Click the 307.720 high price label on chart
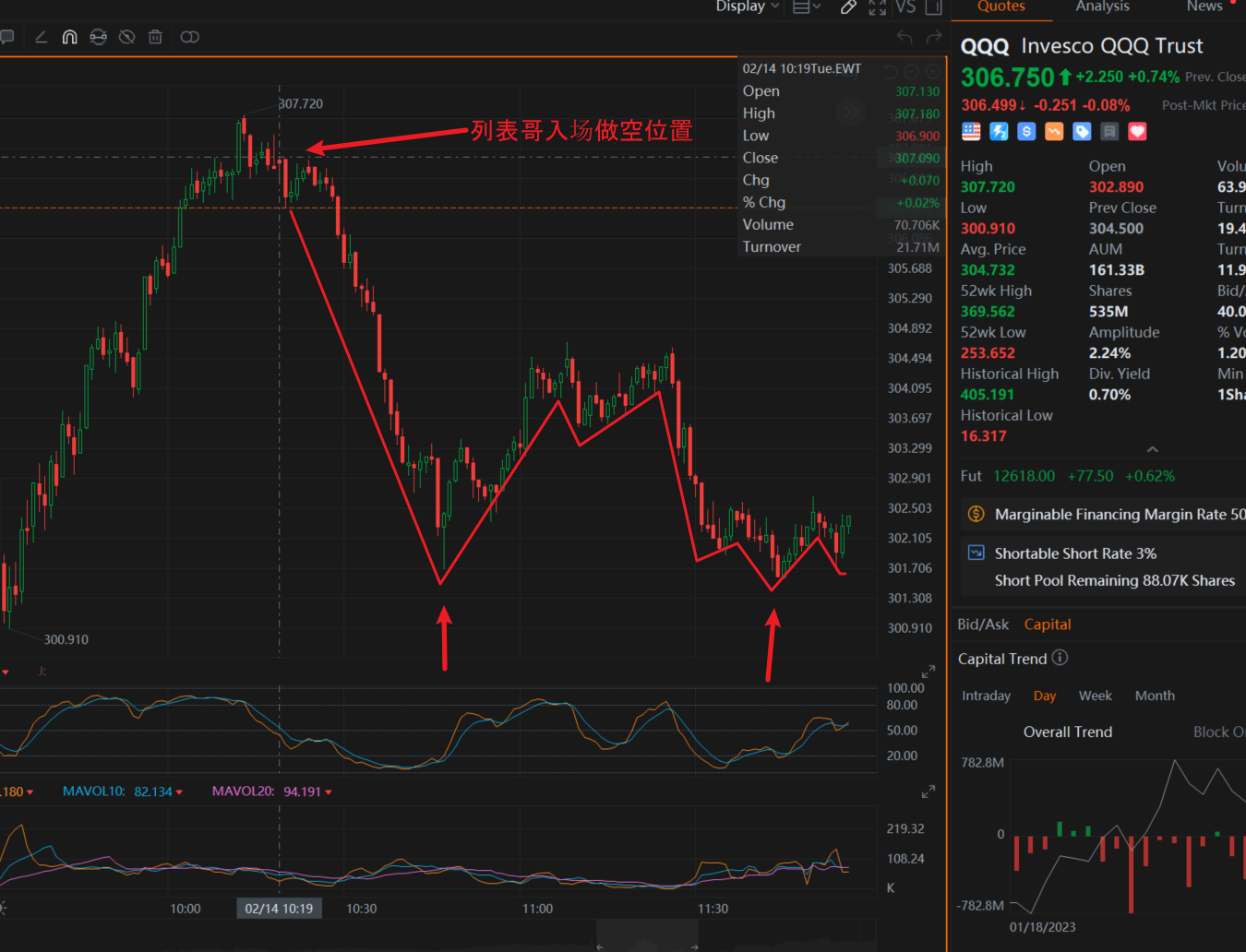This screenshot has height=952, width=1246. click(x=301, y=104)
